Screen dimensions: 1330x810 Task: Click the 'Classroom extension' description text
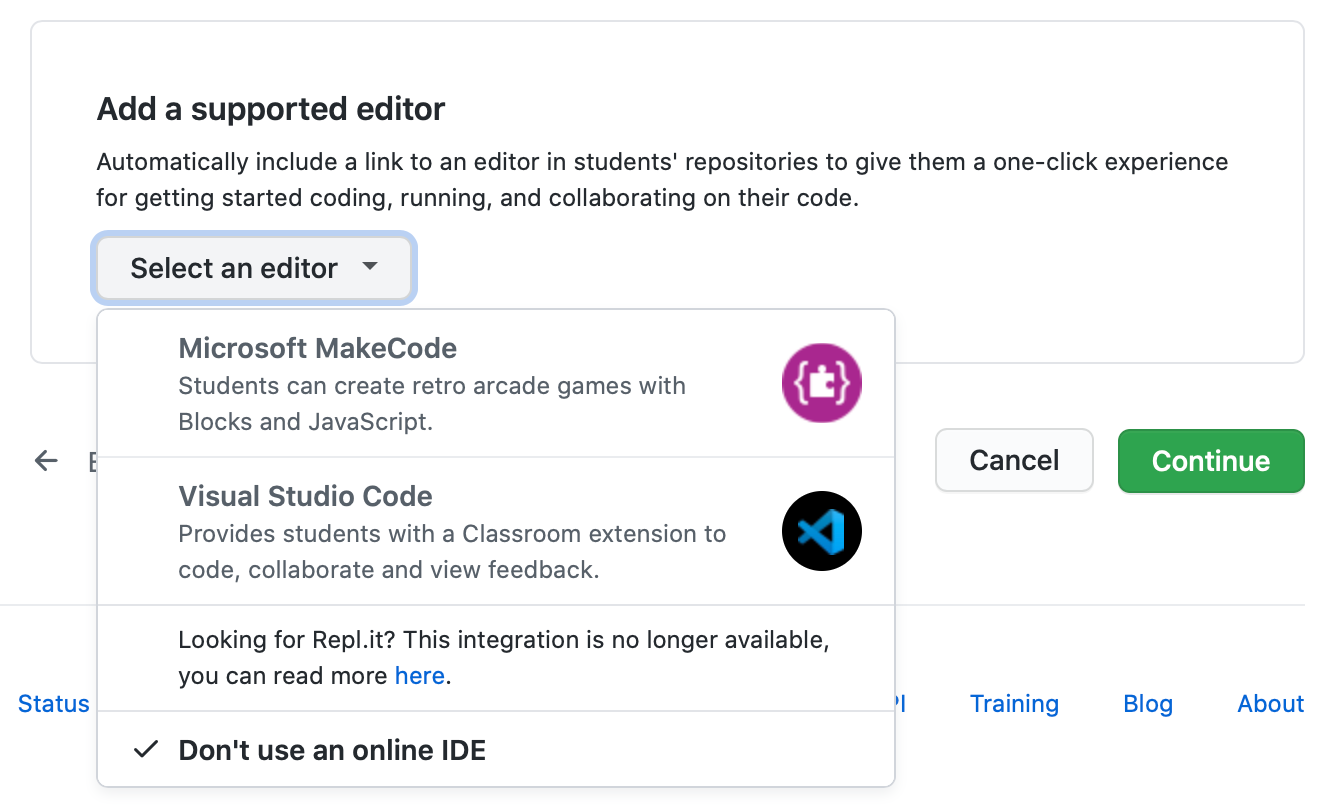click(452, 552)
